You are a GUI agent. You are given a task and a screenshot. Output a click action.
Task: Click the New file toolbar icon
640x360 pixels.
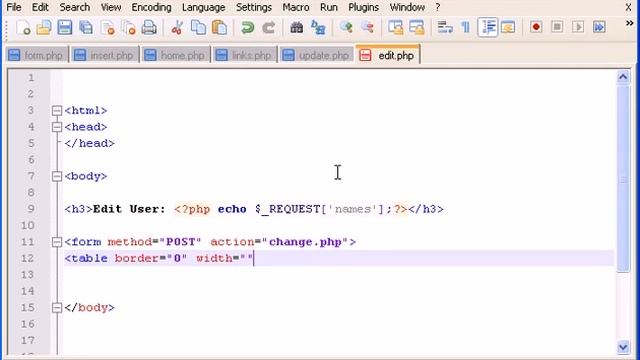[x=23, y=28]
